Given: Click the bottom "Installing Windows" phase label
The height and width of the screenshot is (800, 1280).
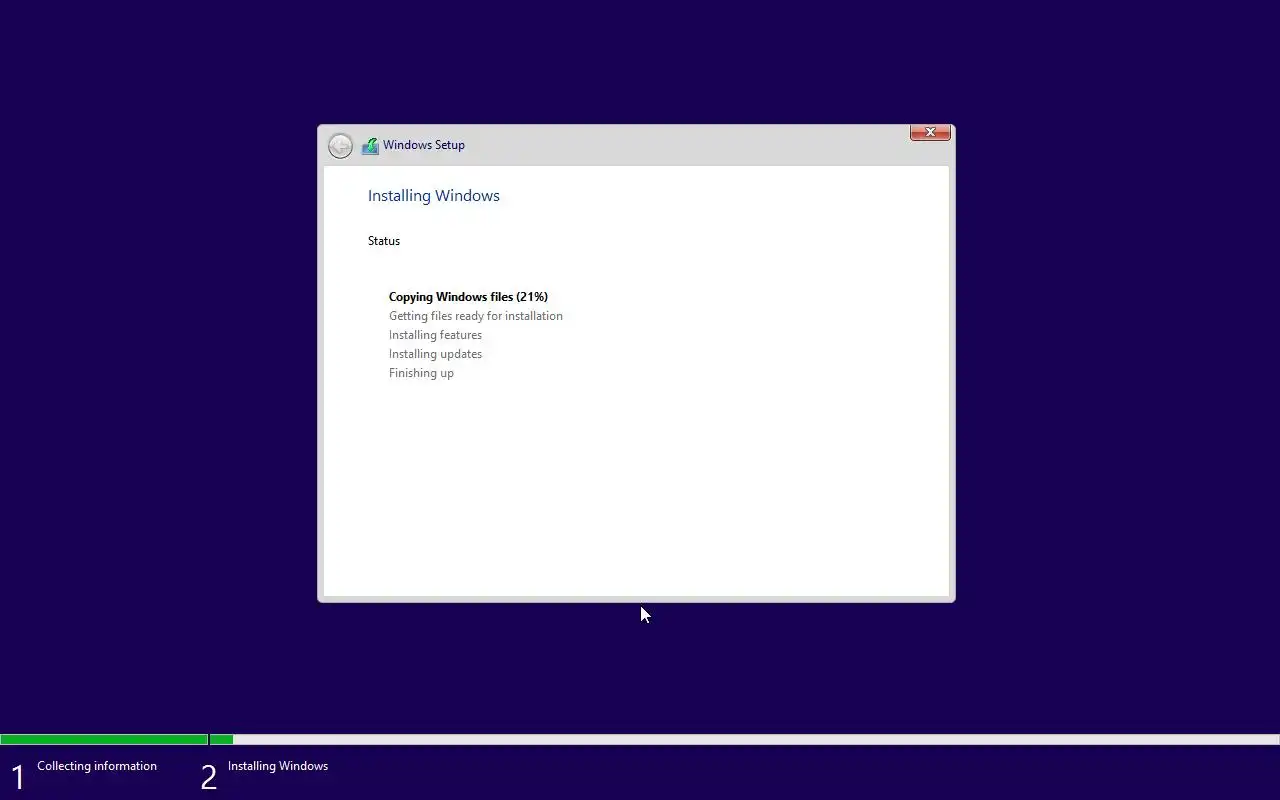Looking at the screenshot, I should [x=278, y=766].
